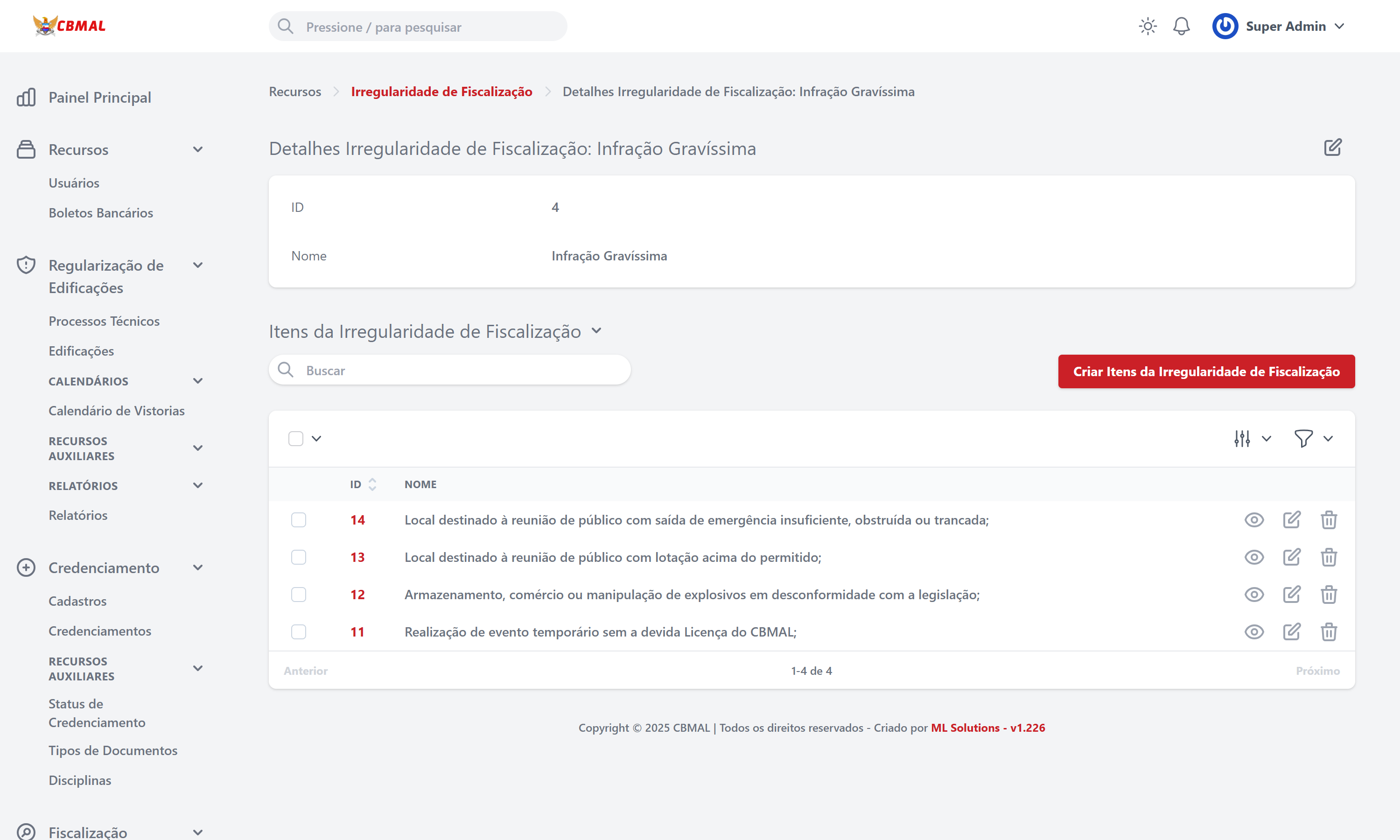Screen dimensions: 1400x840
Task: Open the Super Admin dropdown
Action: tap(1295, 26)
